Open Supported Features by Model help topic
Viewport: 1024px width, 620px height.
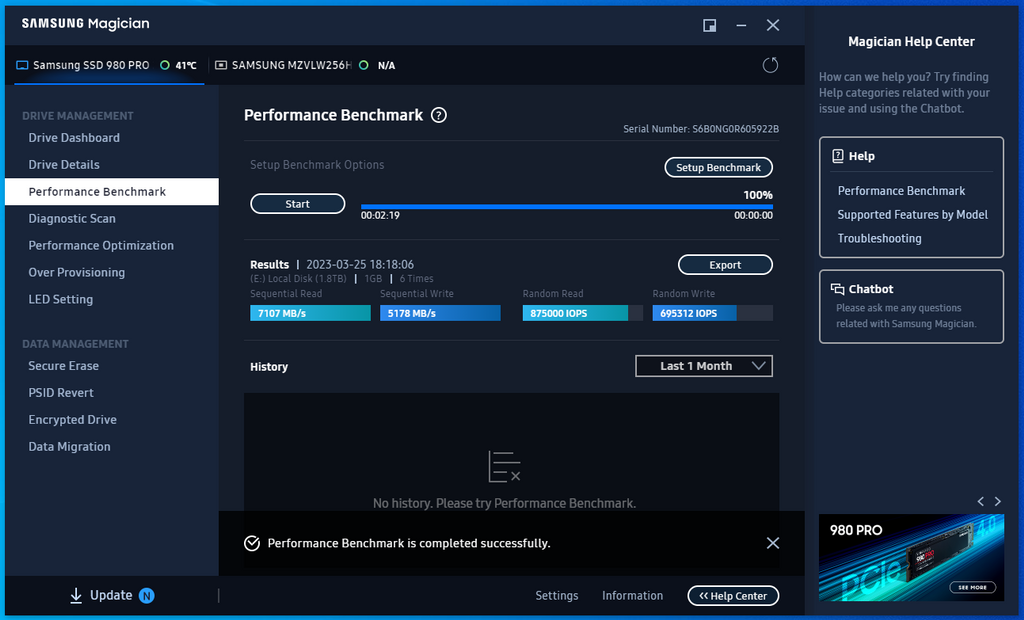point(912,215)
